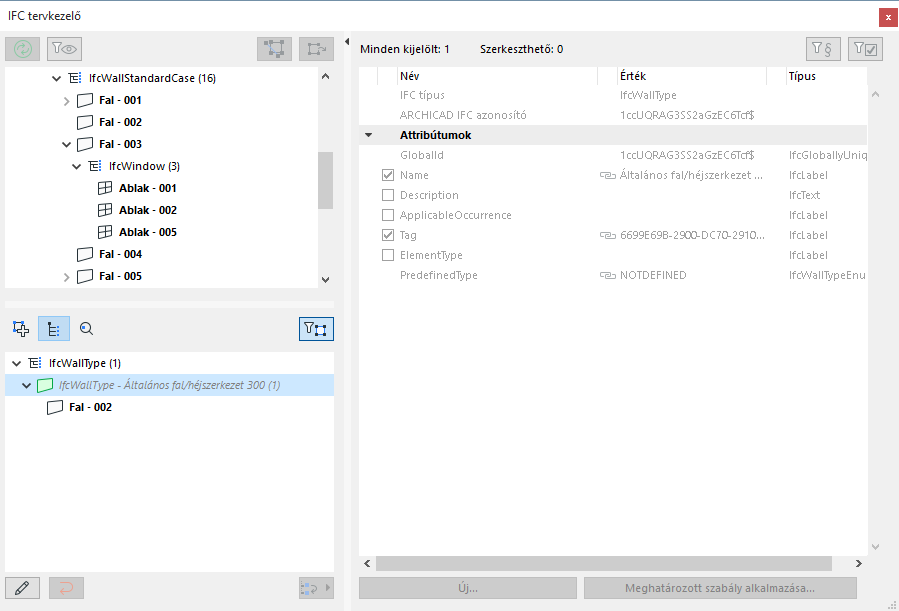Viewport: 899px width, 611px height.
Task: Select Fal - 004 tree item
Action: pyautogui.click(x=120, y=254)
